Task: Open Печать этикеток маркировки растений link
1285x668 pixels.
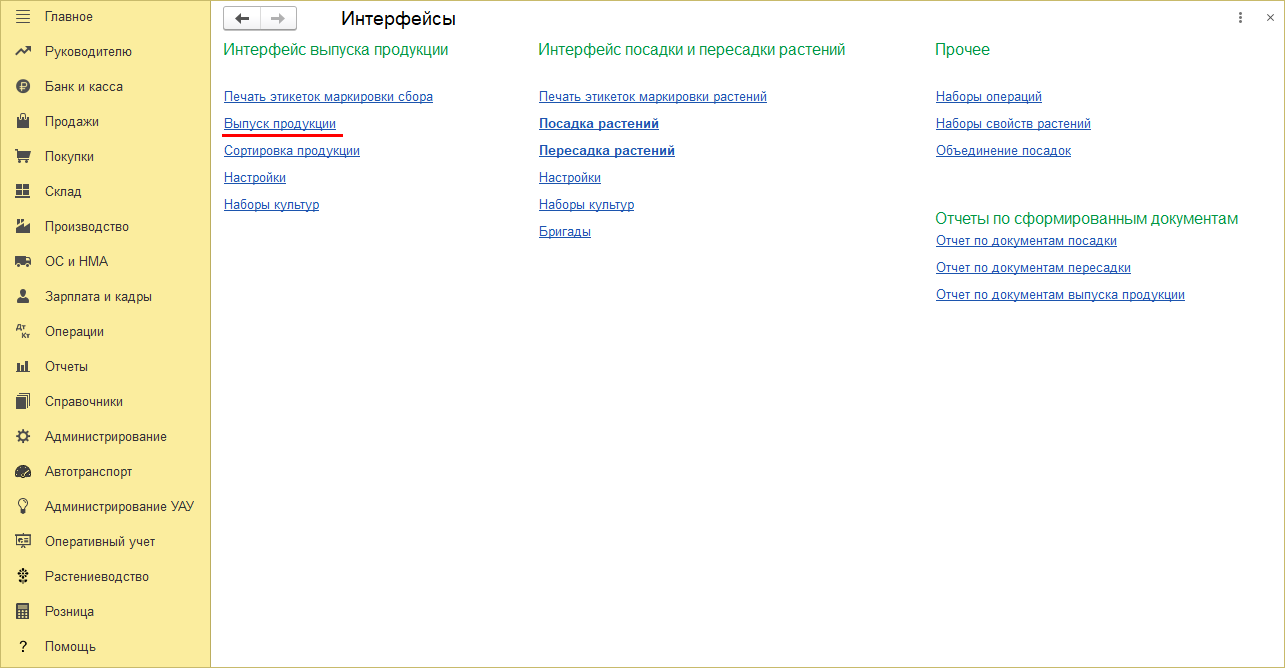Action: 653,97
